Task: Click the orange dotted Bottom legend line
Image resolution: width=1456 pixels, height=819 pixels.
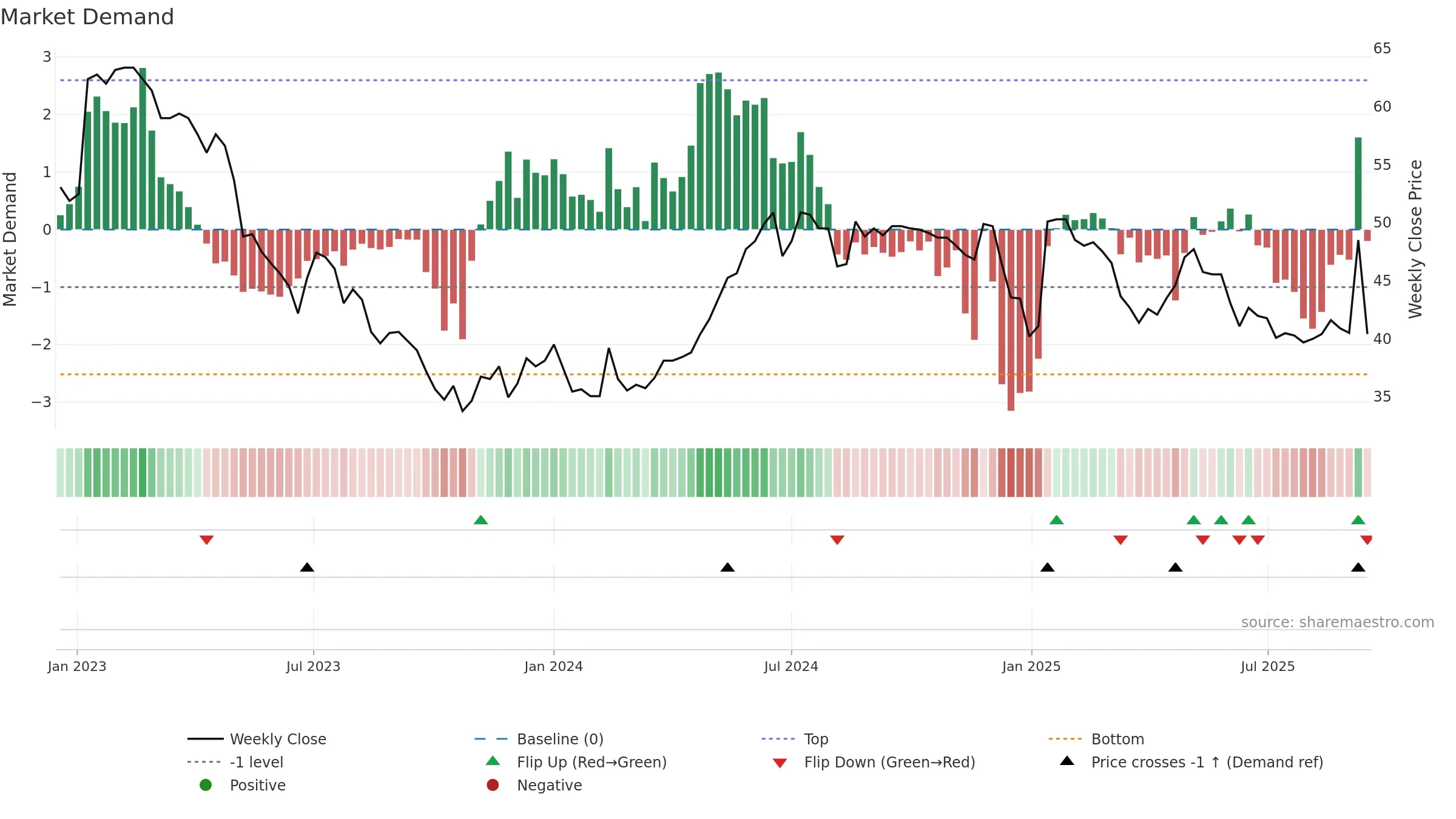Action: (x=1065, y=739)
